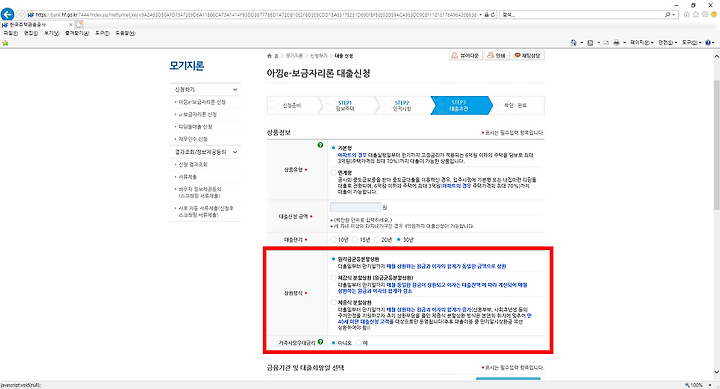Open favorites star icon at top right
Viewport: 720px width, 389px height.
[696, 15]
